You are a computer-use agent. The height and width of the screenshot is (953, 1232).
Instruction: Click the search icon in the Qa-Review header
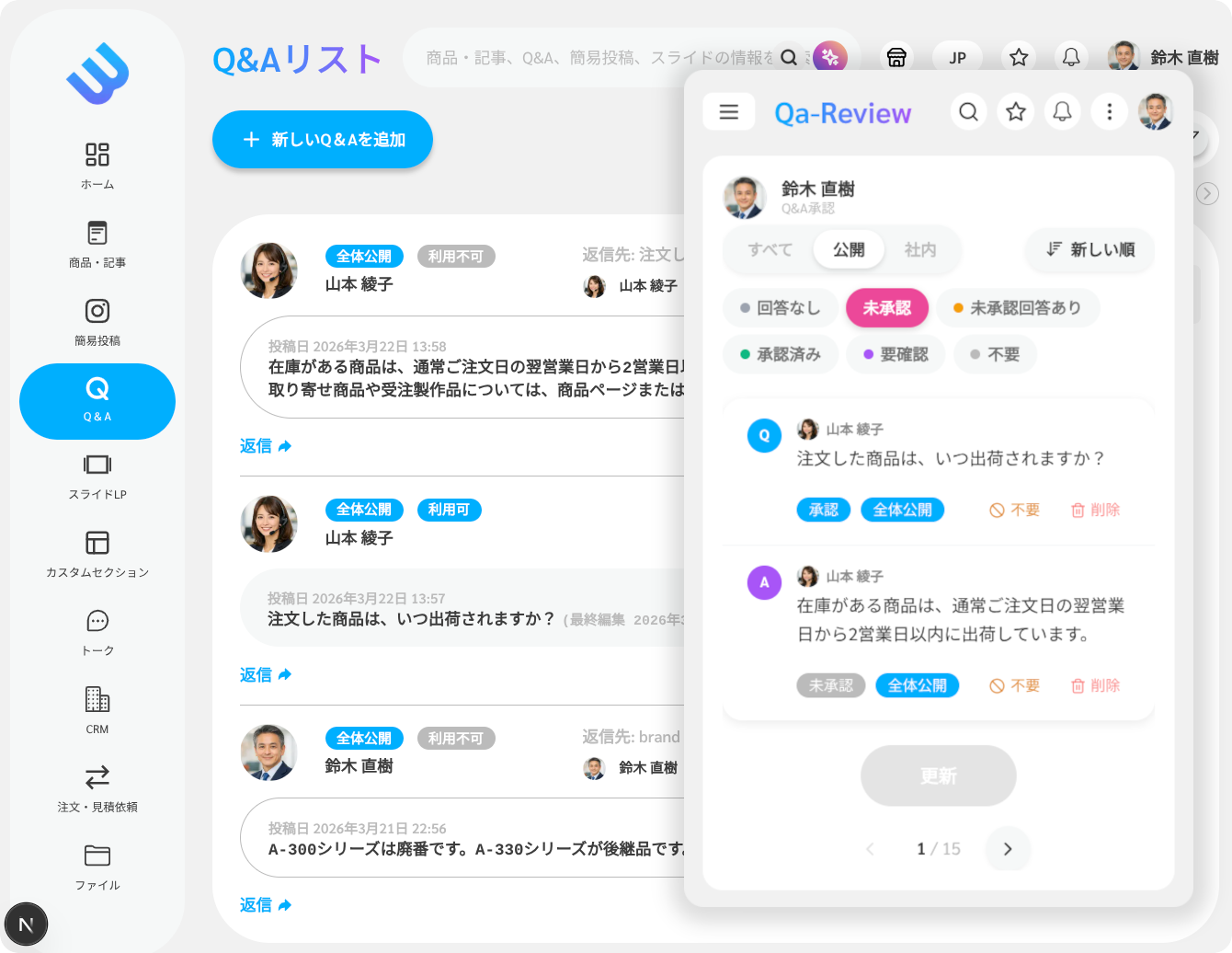(x=968, y=111)
